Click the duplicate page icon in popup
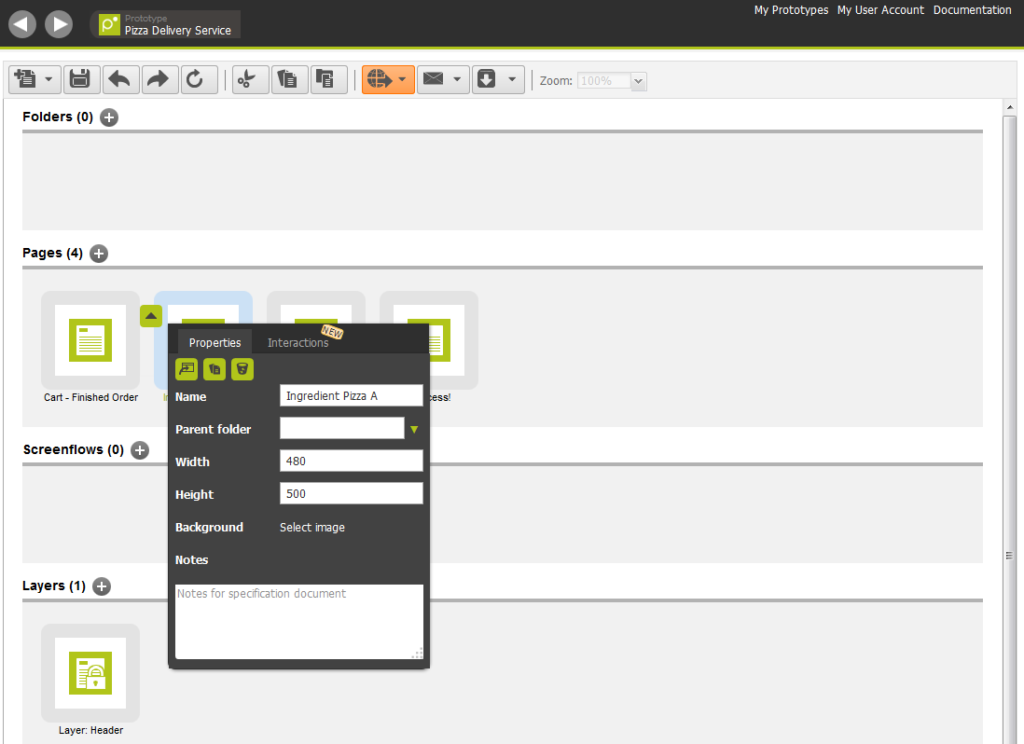This screenshot has width=1024, height=744. pos(214,369)
